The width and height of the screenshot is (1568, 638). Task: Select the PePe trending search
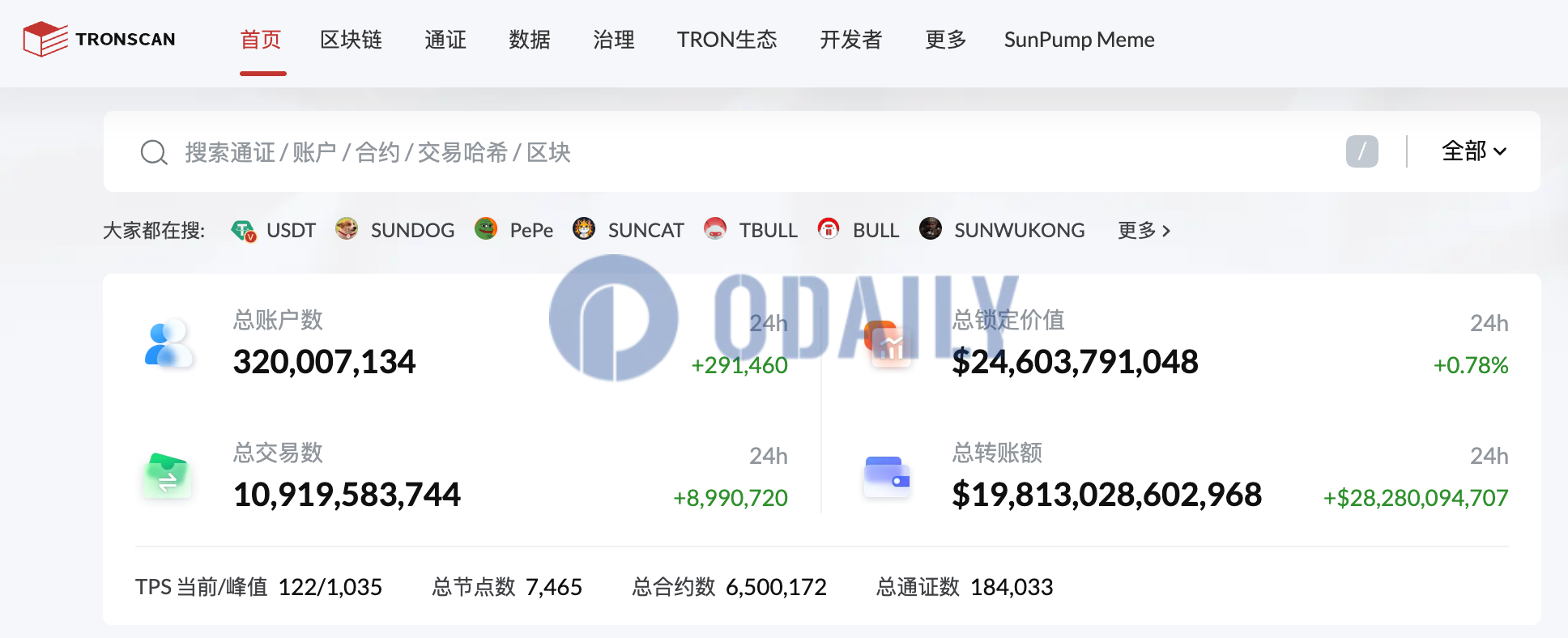[x=531, y=231]
